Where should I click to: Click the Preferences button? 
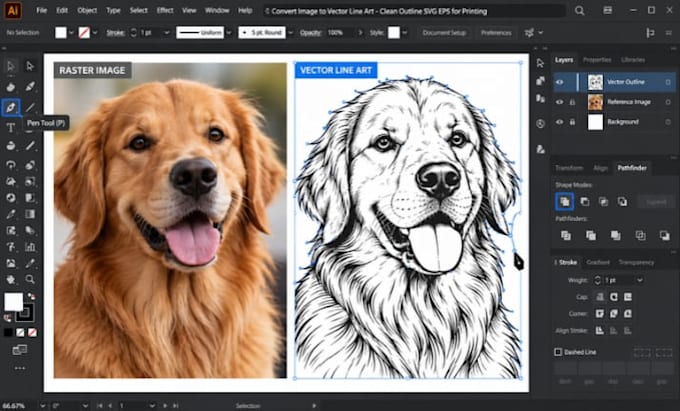point(496,33)
